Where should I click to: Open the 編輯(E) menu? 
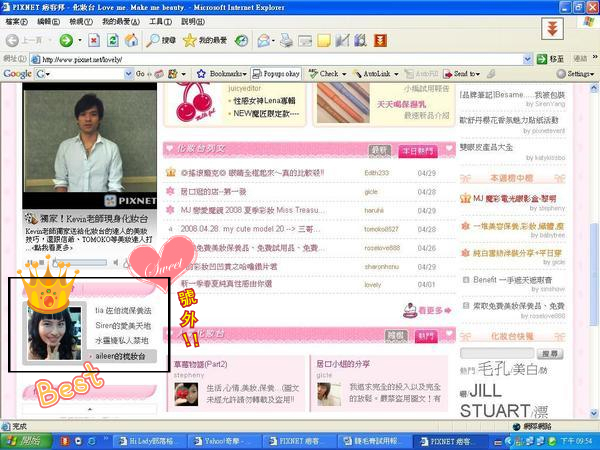coord(49,22)
